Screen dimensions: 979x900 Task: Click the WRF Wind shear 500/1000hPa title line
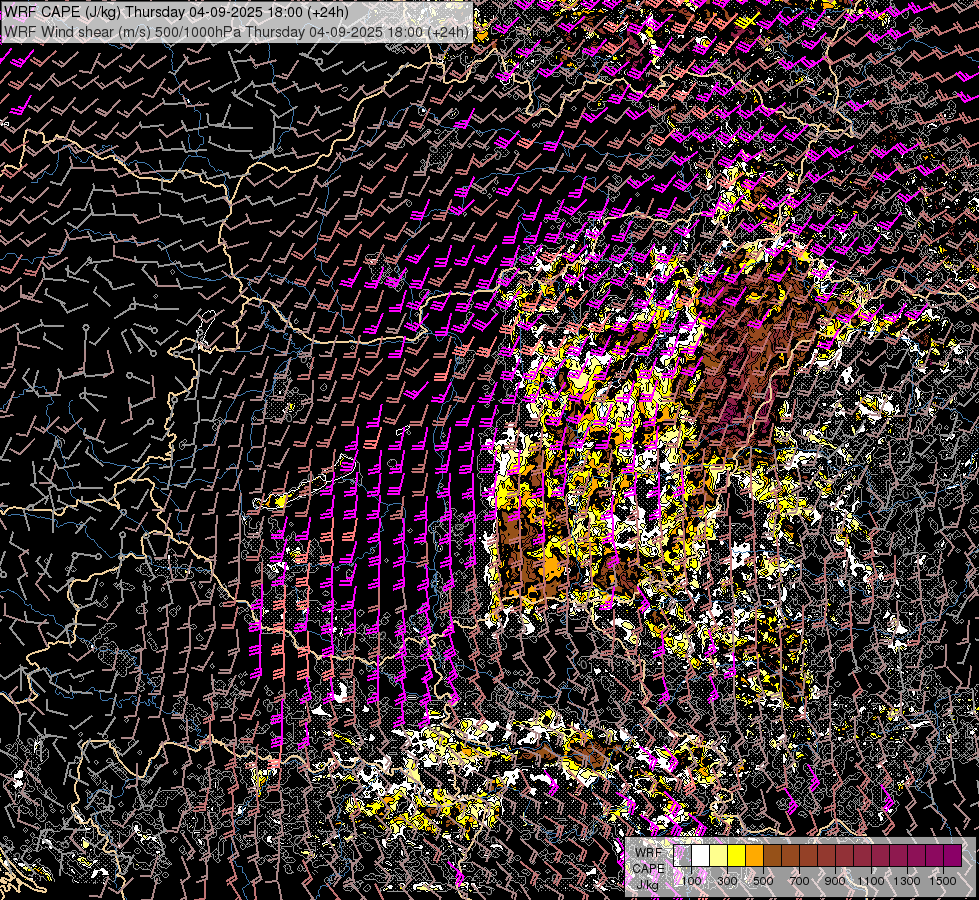click(236, 32)
